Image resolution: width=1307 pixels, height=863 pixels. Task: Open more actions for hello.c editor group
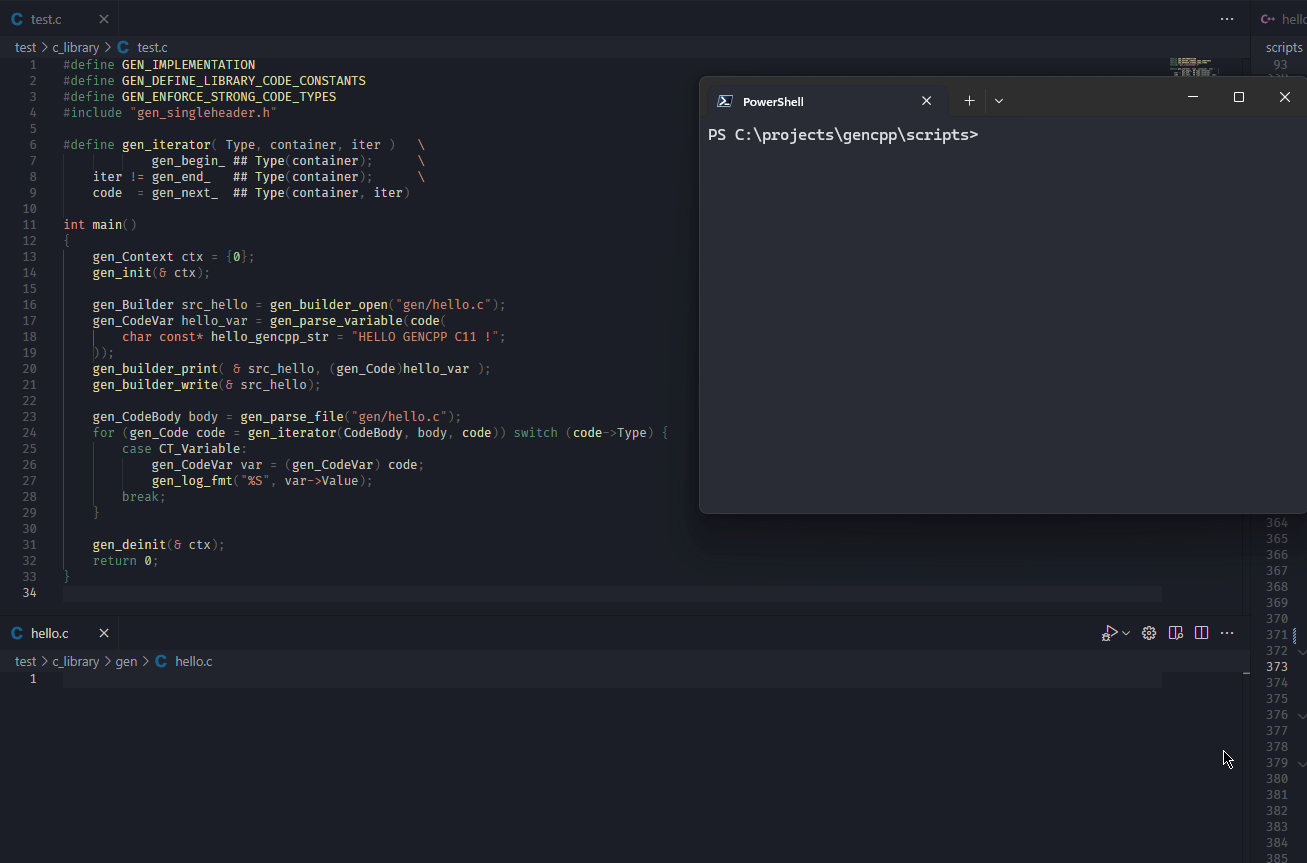coord(1227,633)
